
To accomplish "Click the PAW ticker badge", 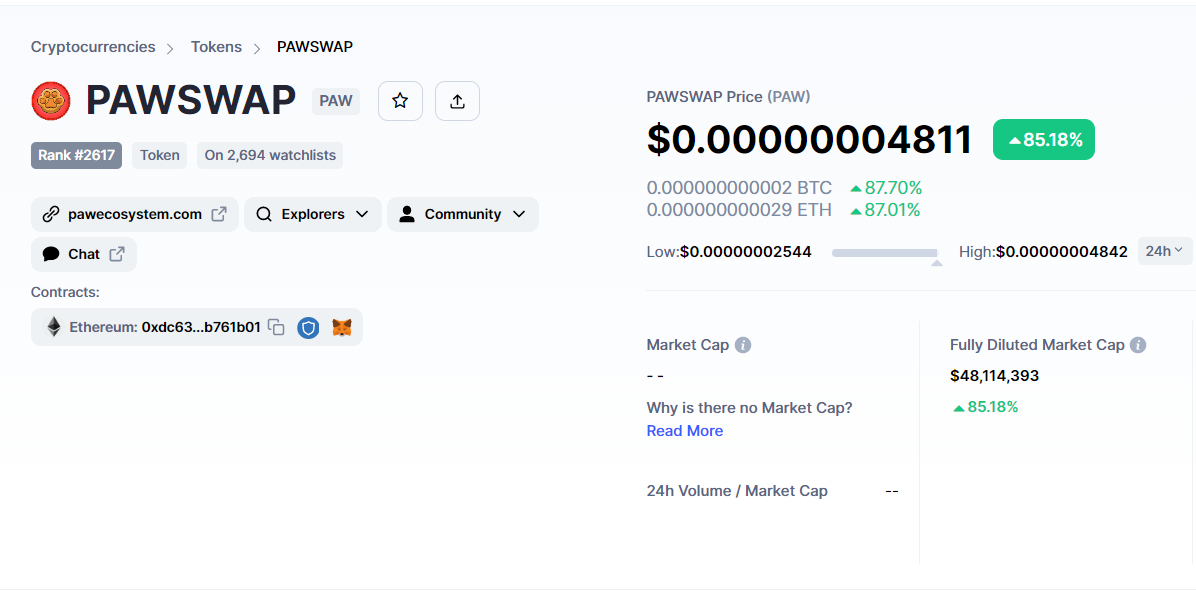I will (x=336, y=101).
